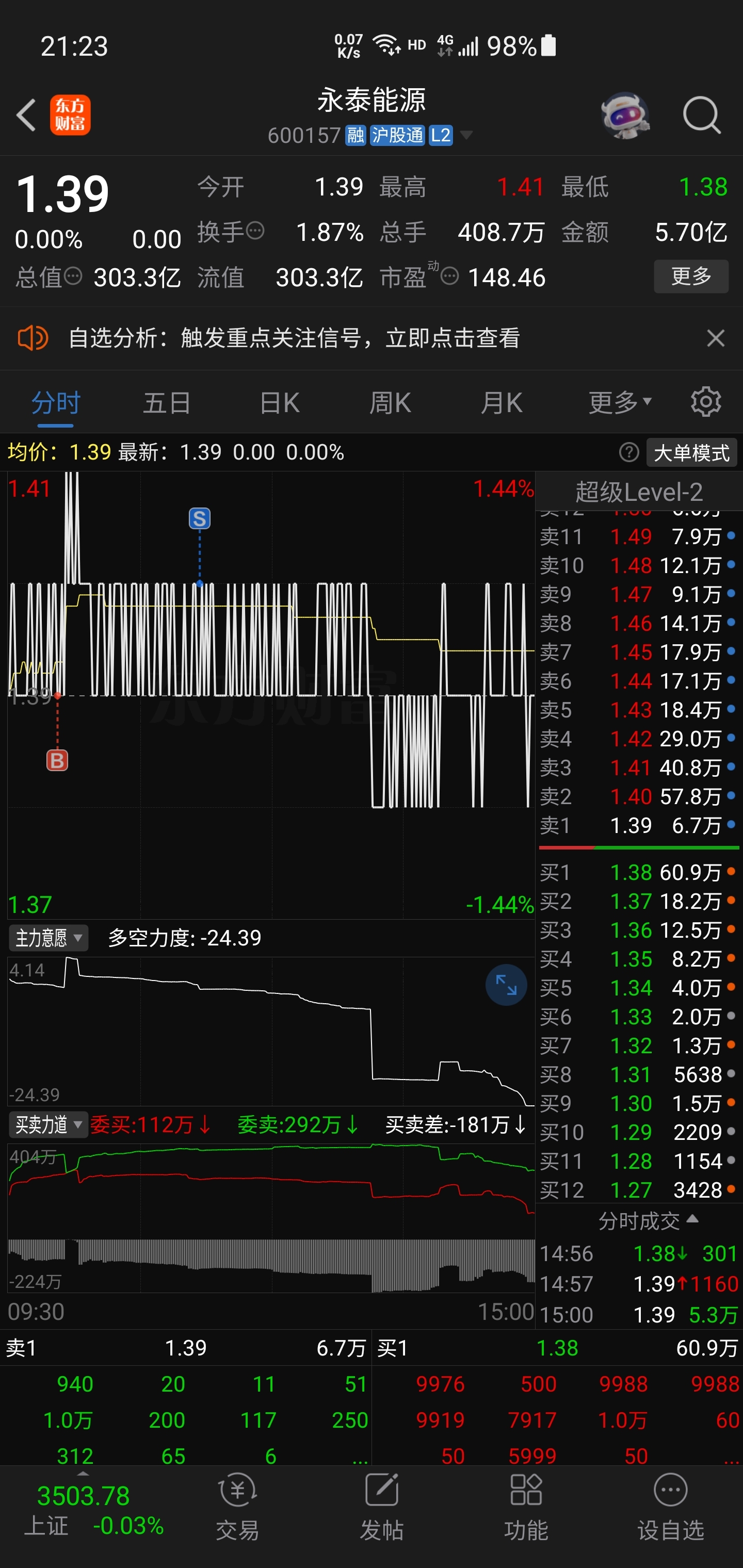Select 卖1 row at 1.39 in order book
743x1568 pixels.
[x=638, y=825]
